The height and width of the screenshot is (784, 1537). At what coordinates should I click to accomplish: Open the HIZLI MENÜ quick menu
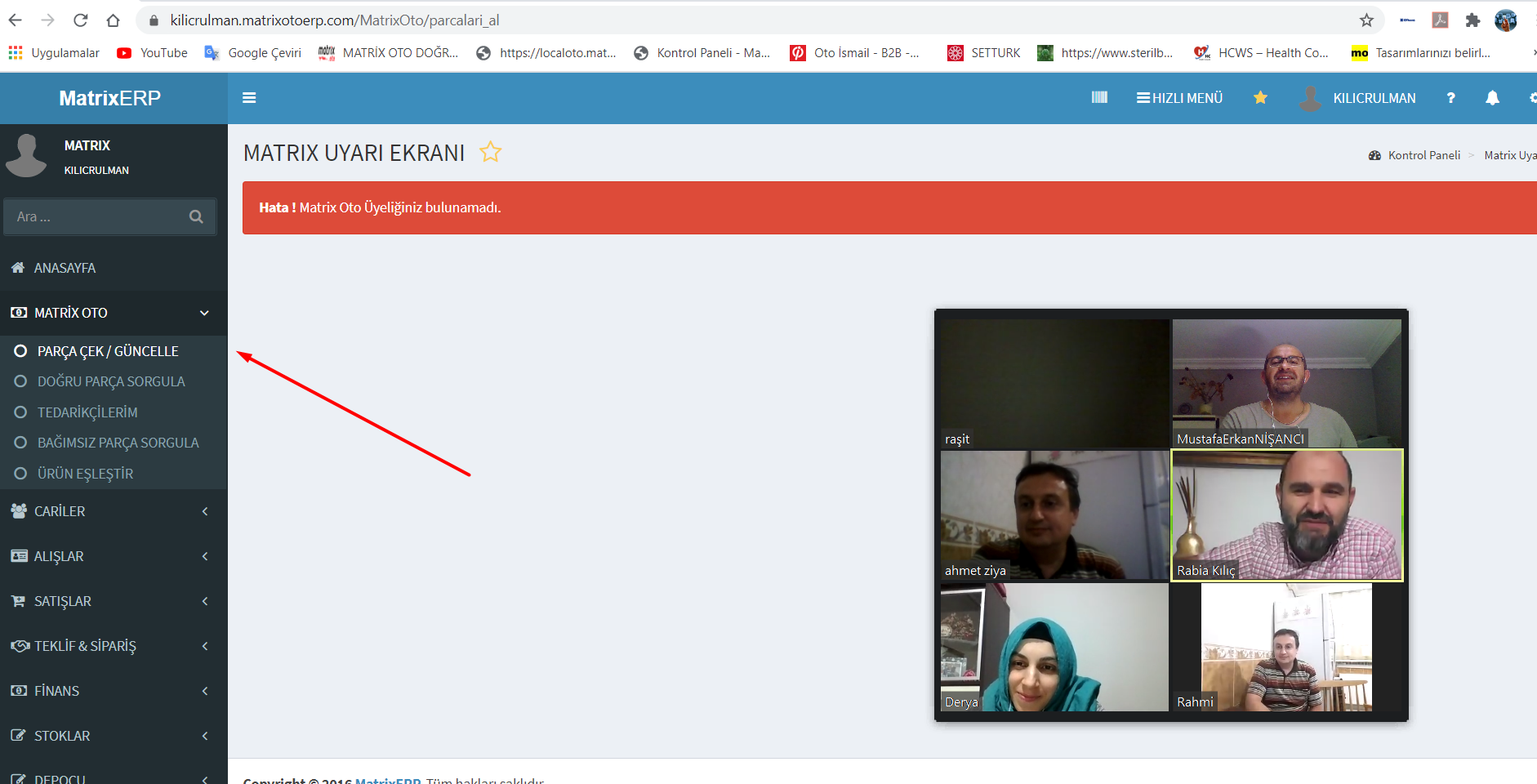pos(1179,98)
